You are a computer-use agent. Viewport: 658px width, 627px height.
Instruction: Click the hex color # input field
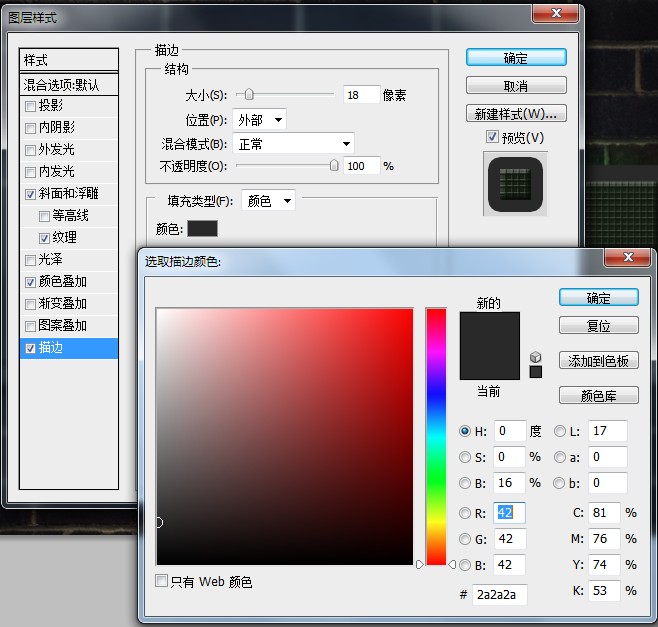(x=499, y=594)
